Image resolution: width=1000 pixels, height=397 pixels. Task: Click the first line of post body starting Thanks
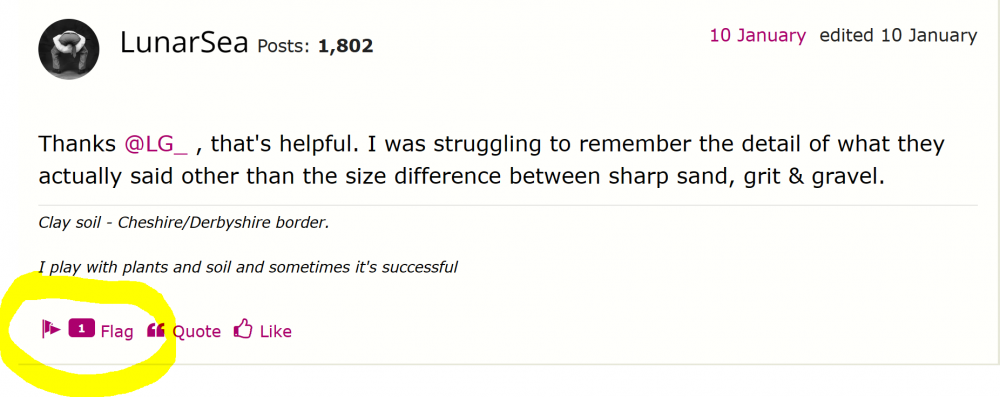[x=491, y=144]
